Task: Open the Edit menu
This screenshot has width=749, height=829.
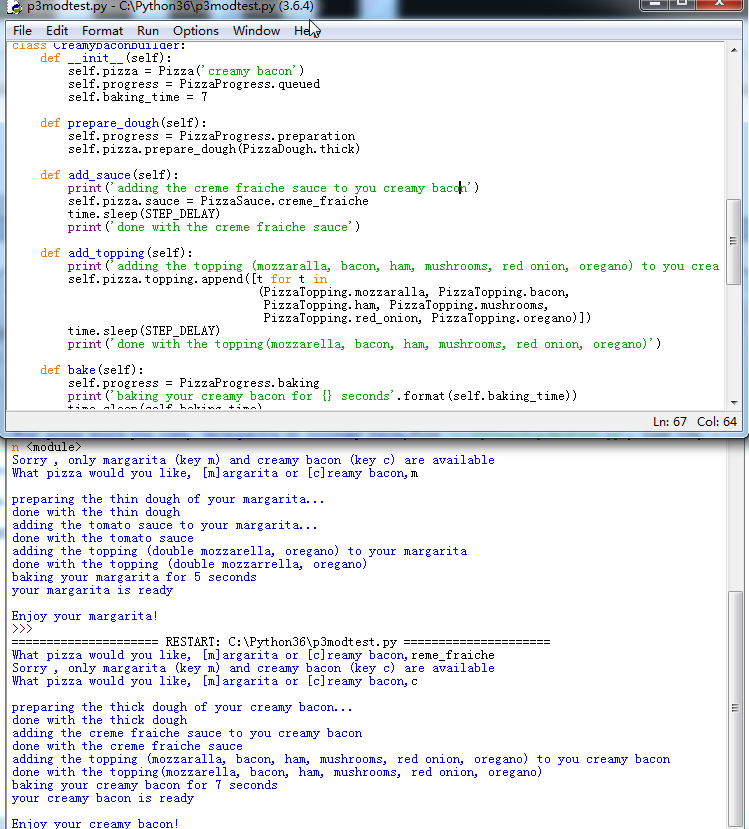Action: tap(57, 31)
